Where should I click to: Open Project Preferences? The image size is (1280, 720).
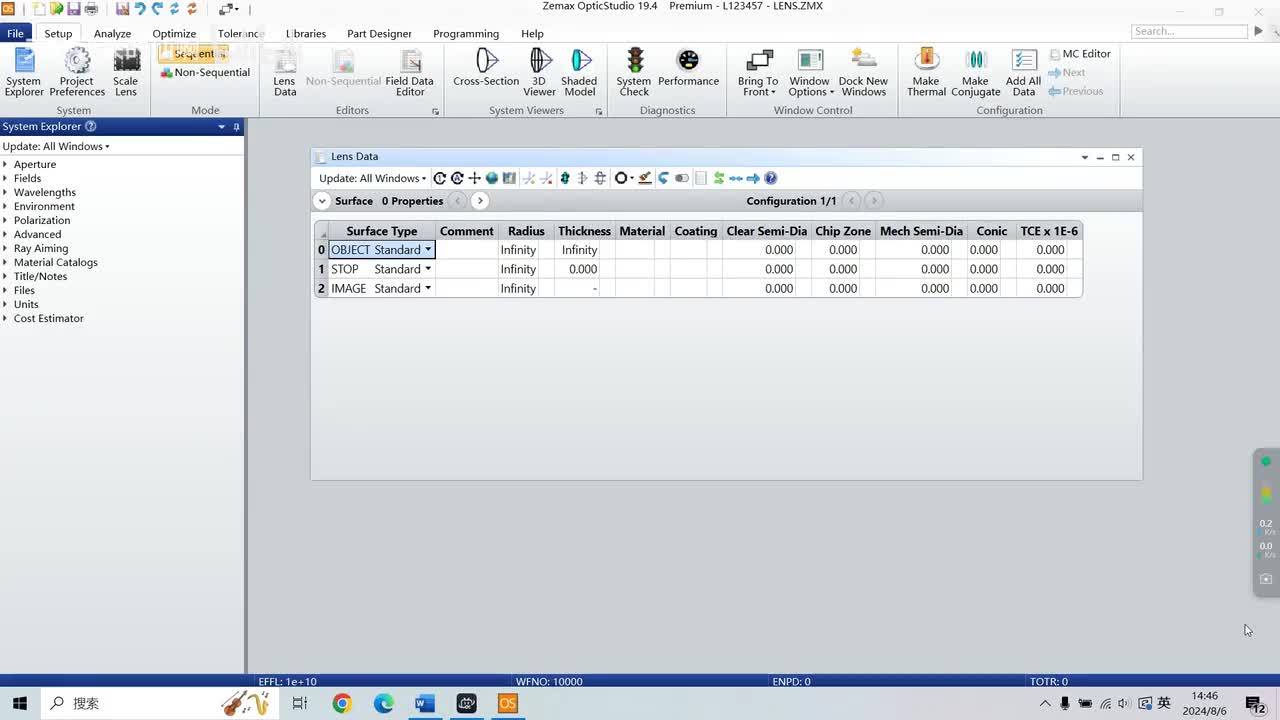77,70
